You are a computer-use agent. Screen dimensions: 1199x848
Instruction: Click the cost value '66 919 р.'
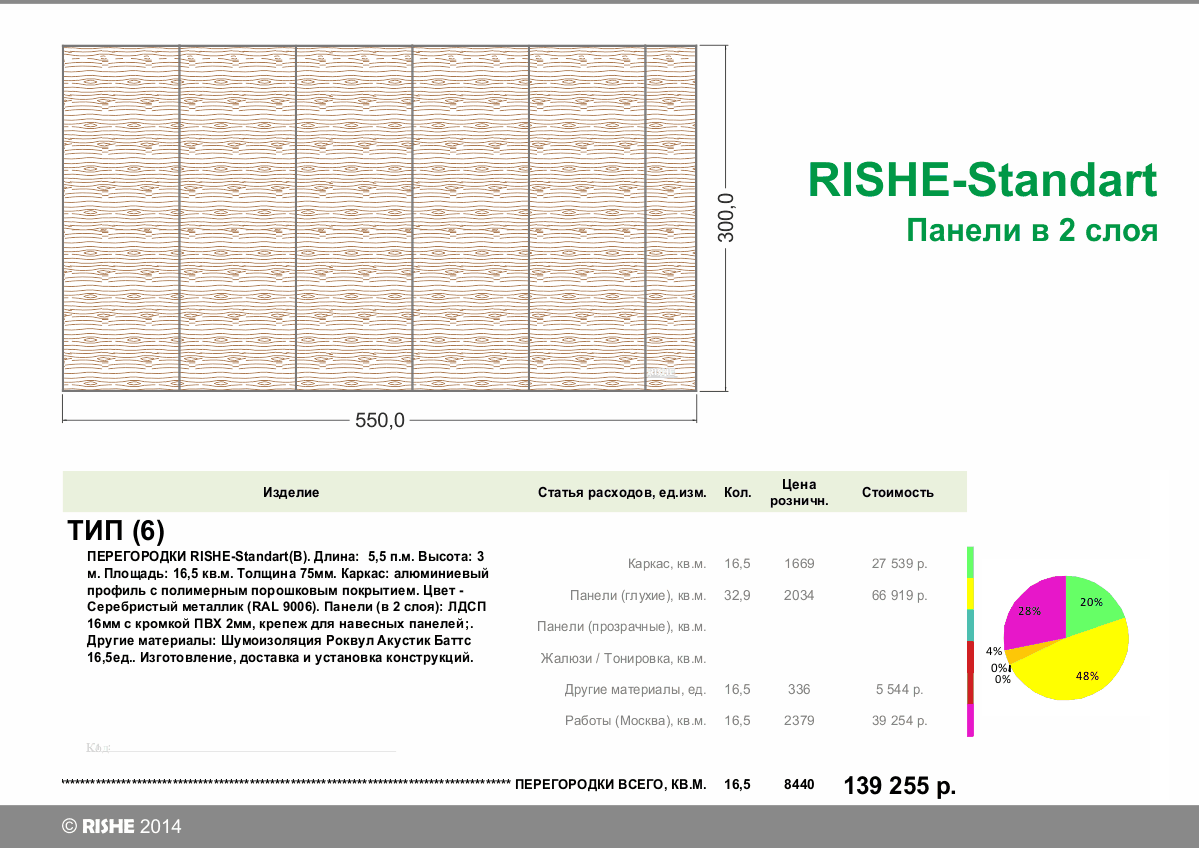pyautogui.click(x=899, y=595)
